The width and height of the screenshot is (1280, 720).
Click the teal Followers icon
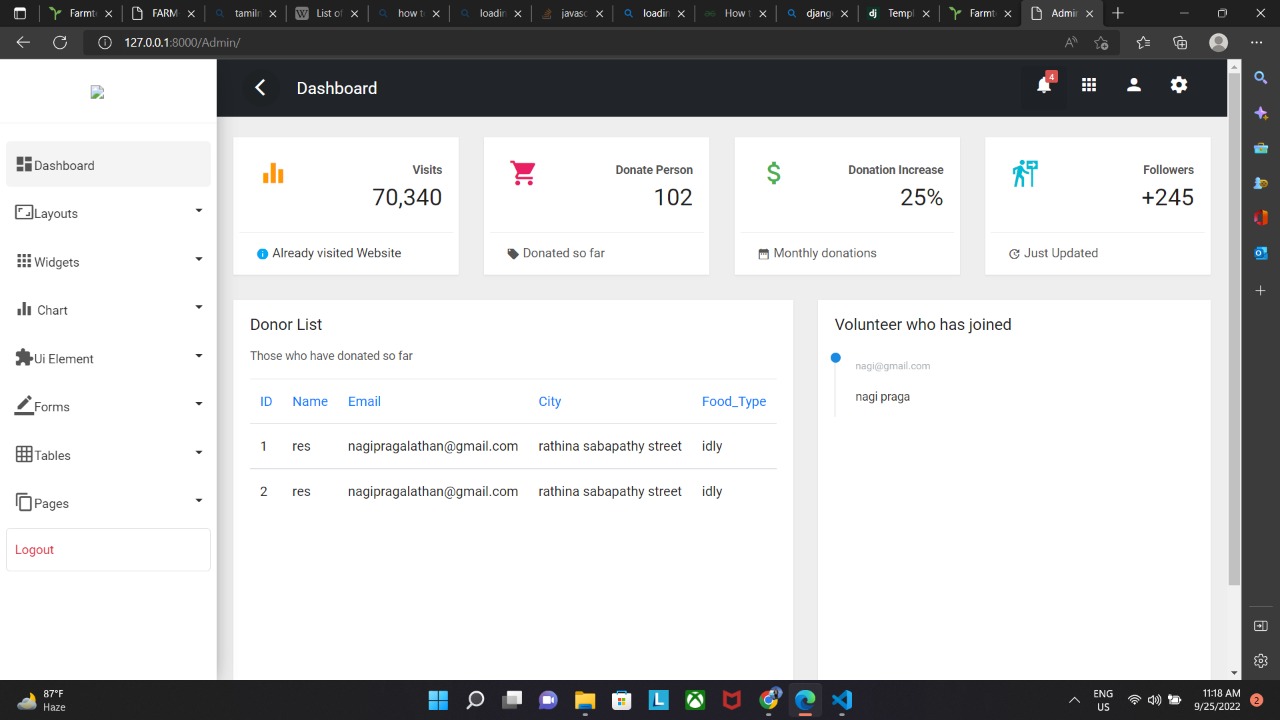click(1024, 173)
